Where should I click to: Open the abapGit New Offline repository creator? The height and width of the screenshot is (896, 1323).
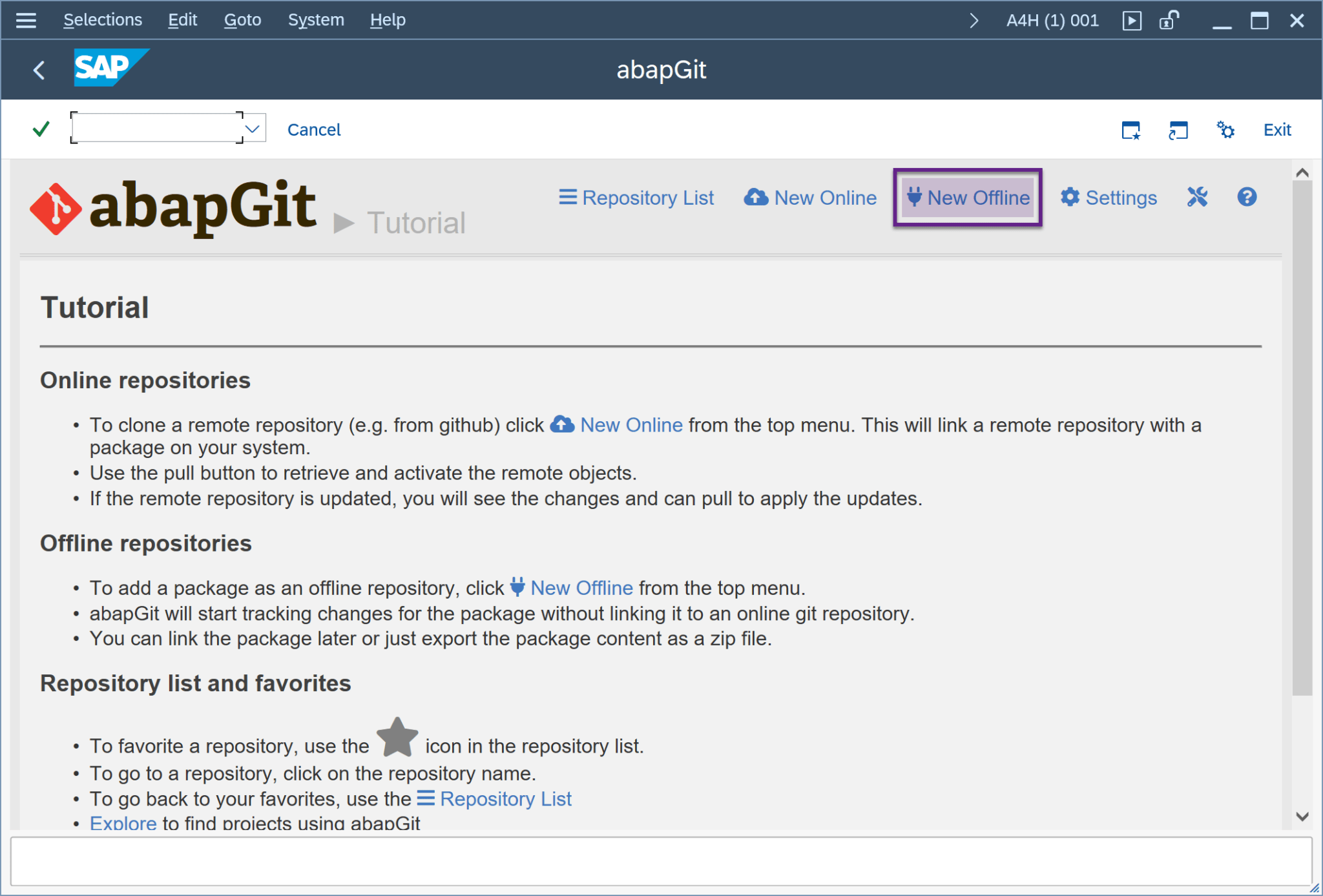[x=967, y=198]
